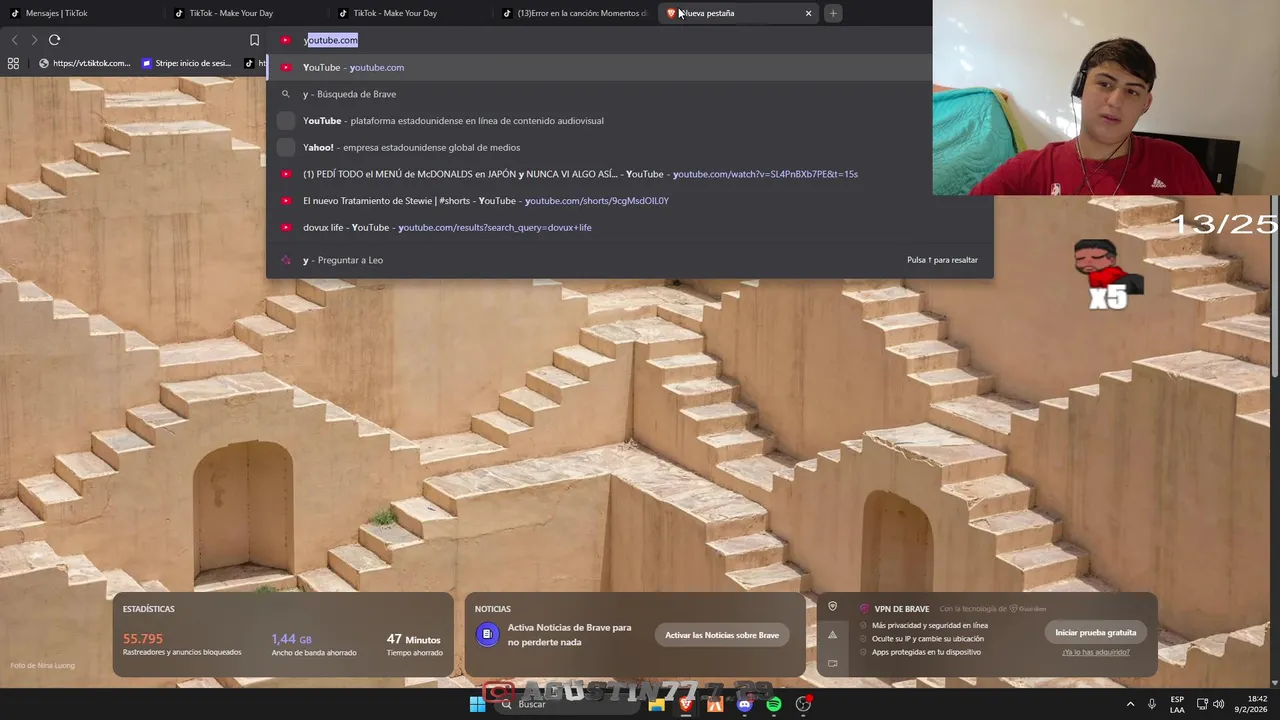The height and width of the screenshot is (720, 1280).
Task: Click the Brave browser taskbar icon
Action: pos(686,704)
